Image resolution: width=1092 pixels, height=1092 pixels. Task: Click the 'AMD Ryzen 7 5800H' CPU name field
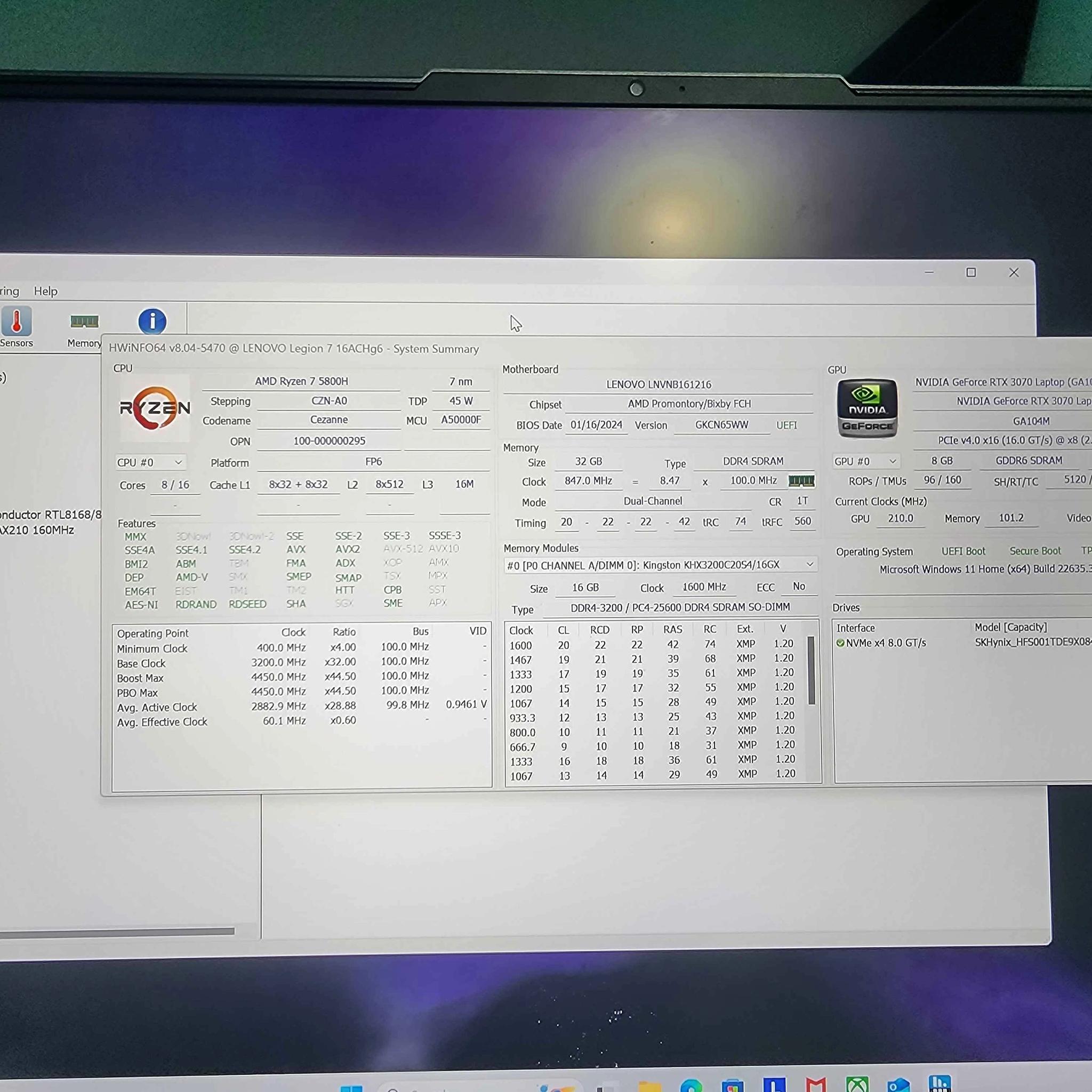301,381
